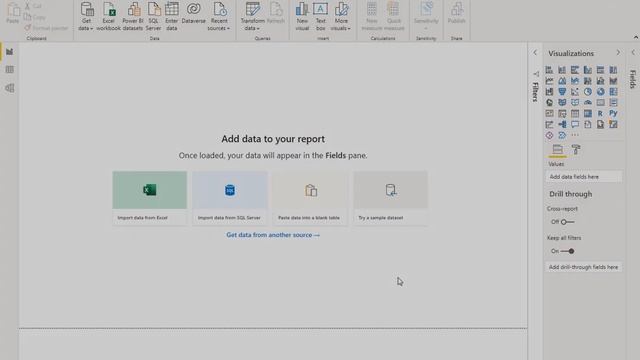
Task: Select Donut chart visualization
Action: (600, 92)
